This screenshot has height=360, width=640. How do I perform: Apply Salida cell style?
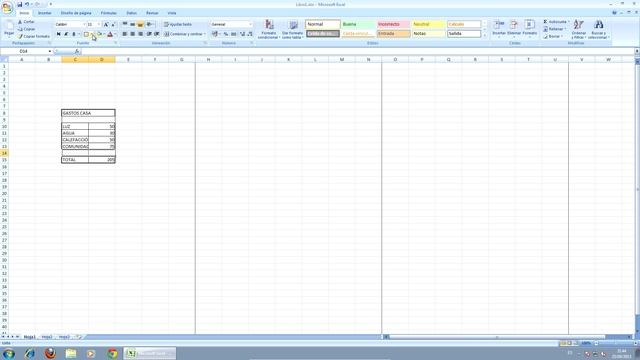(464, 33)
